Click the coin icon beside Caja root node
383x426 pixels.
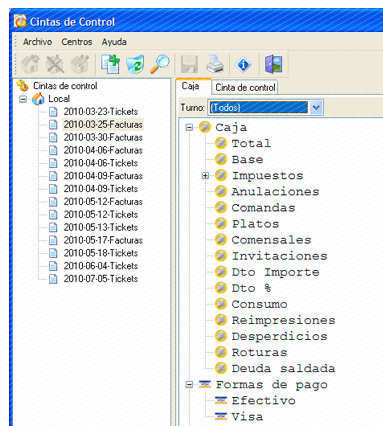(x=205, y=127)
